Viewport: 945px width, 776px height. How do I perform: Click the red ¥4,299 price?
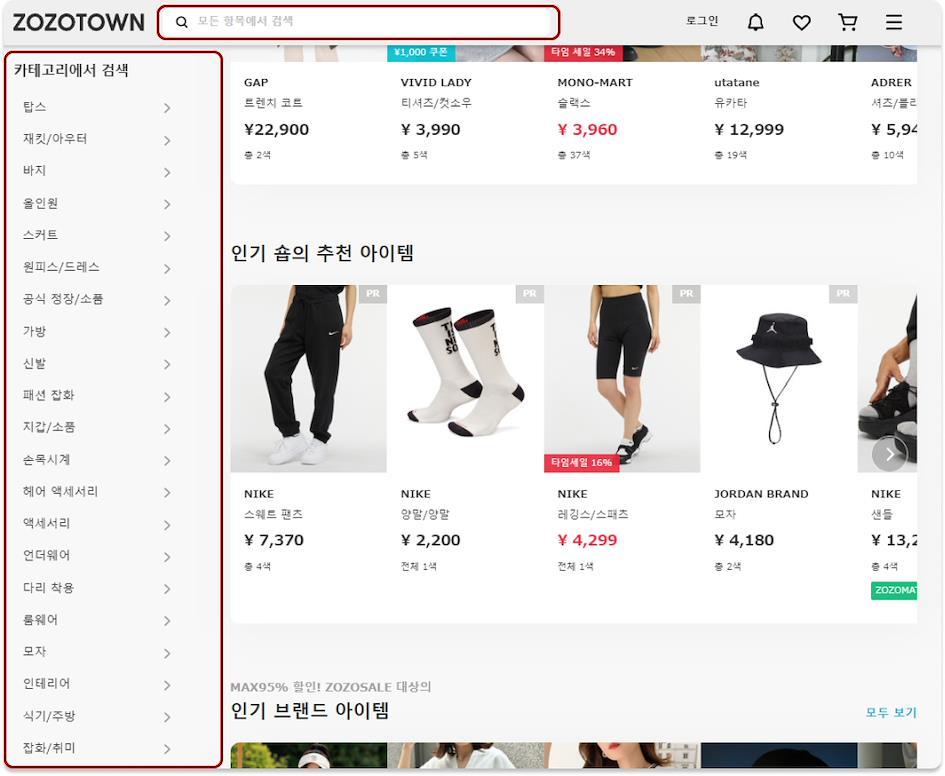(x=587, y=540)
